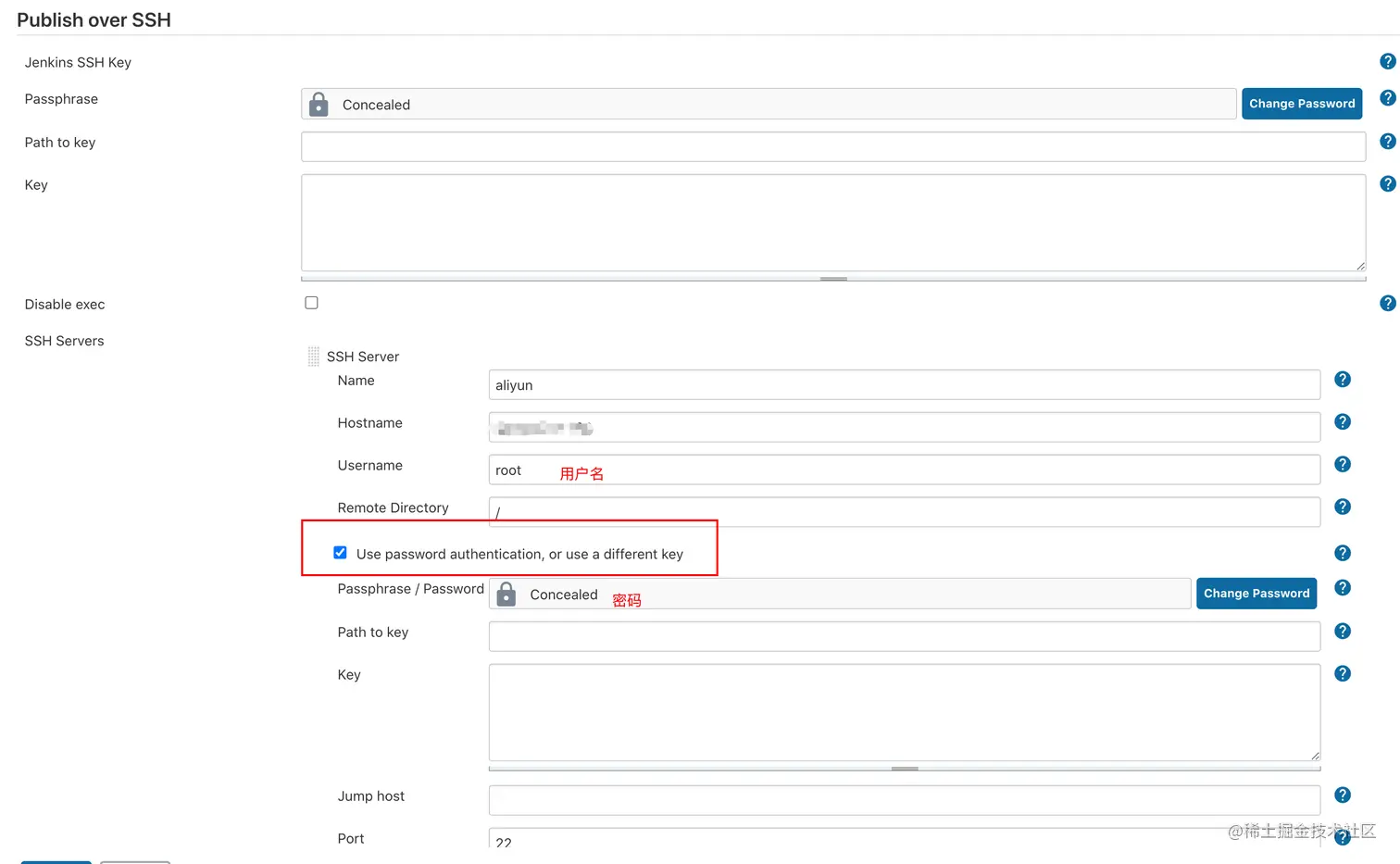Toggle the Disable exec checkbox
Viewport: 1400px width, 864px height.
coord(311,303)
